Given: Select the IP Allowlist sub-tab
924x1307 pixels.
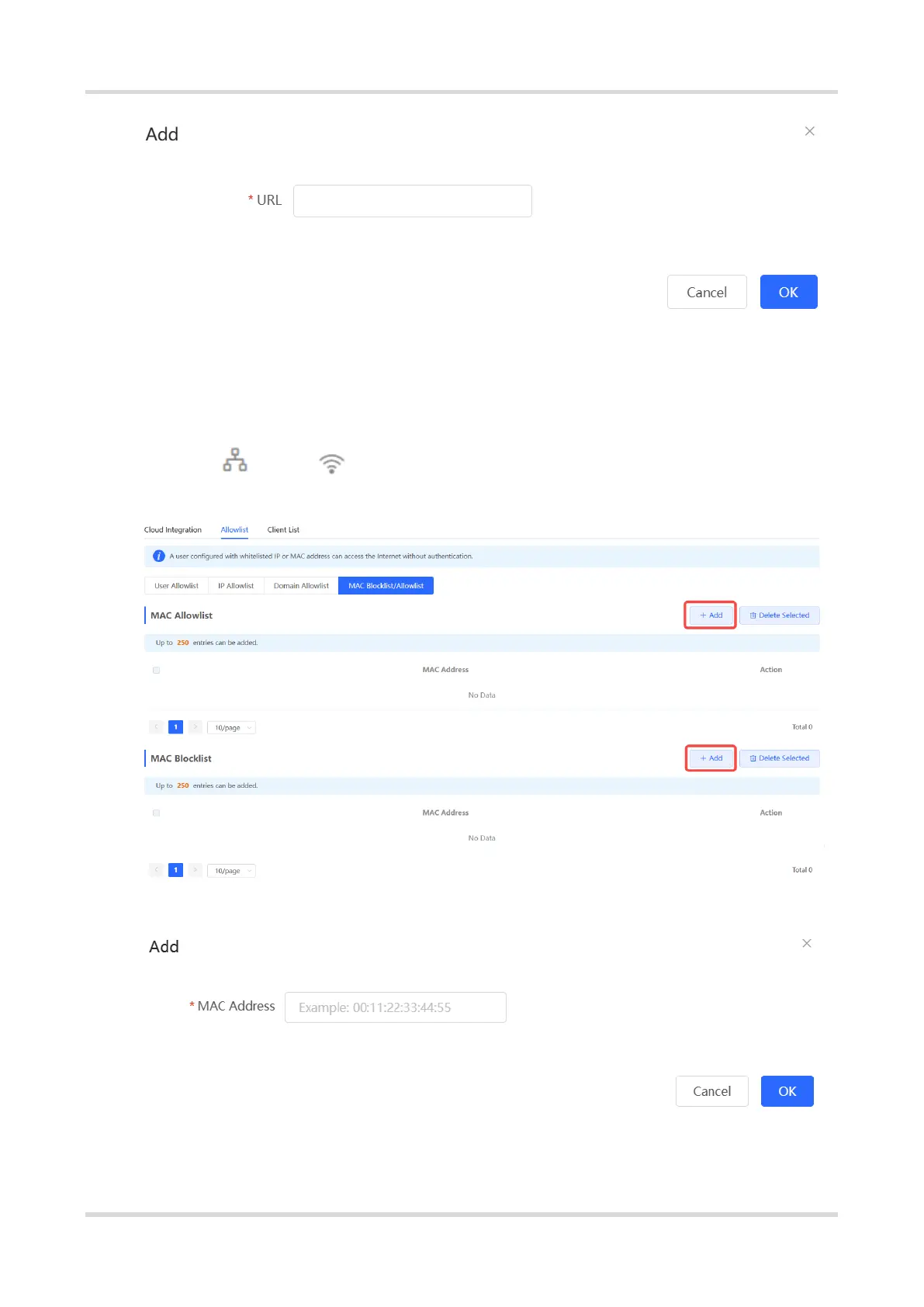Looking at the screenshot, I should point(236,586).
